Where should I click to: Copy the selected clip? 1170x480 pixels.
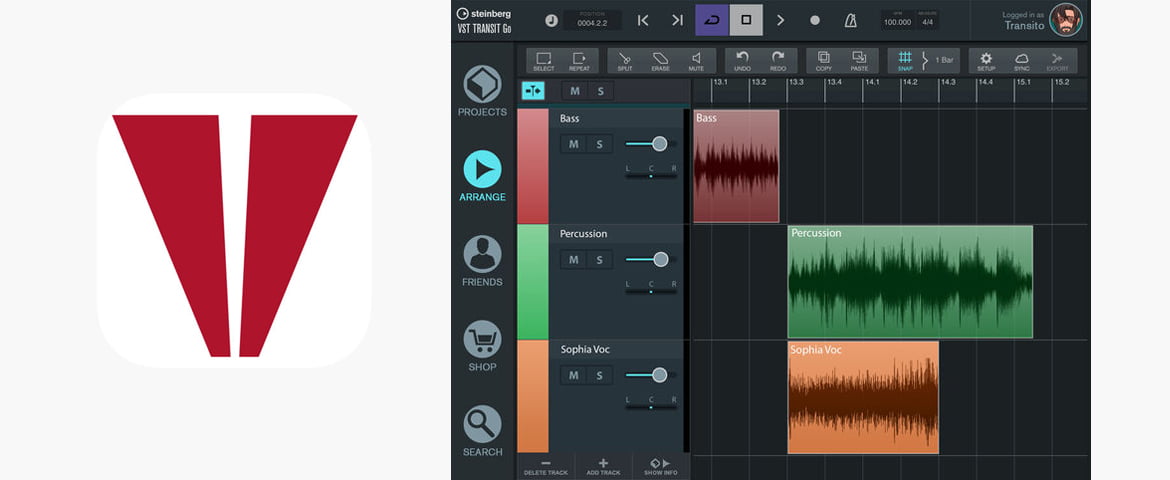click(x=824, y=61)
